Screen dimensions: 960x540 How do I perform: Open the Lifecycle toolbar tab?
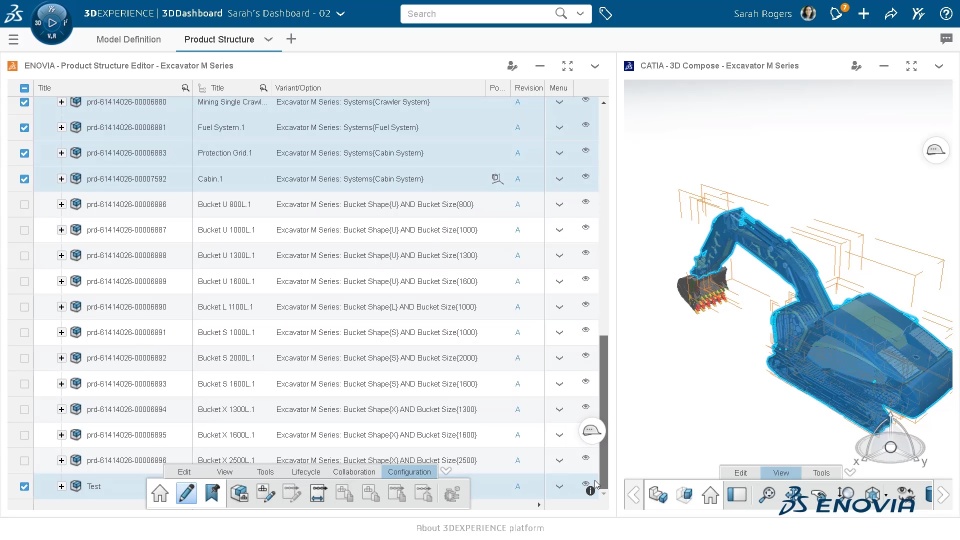(306, 472)
